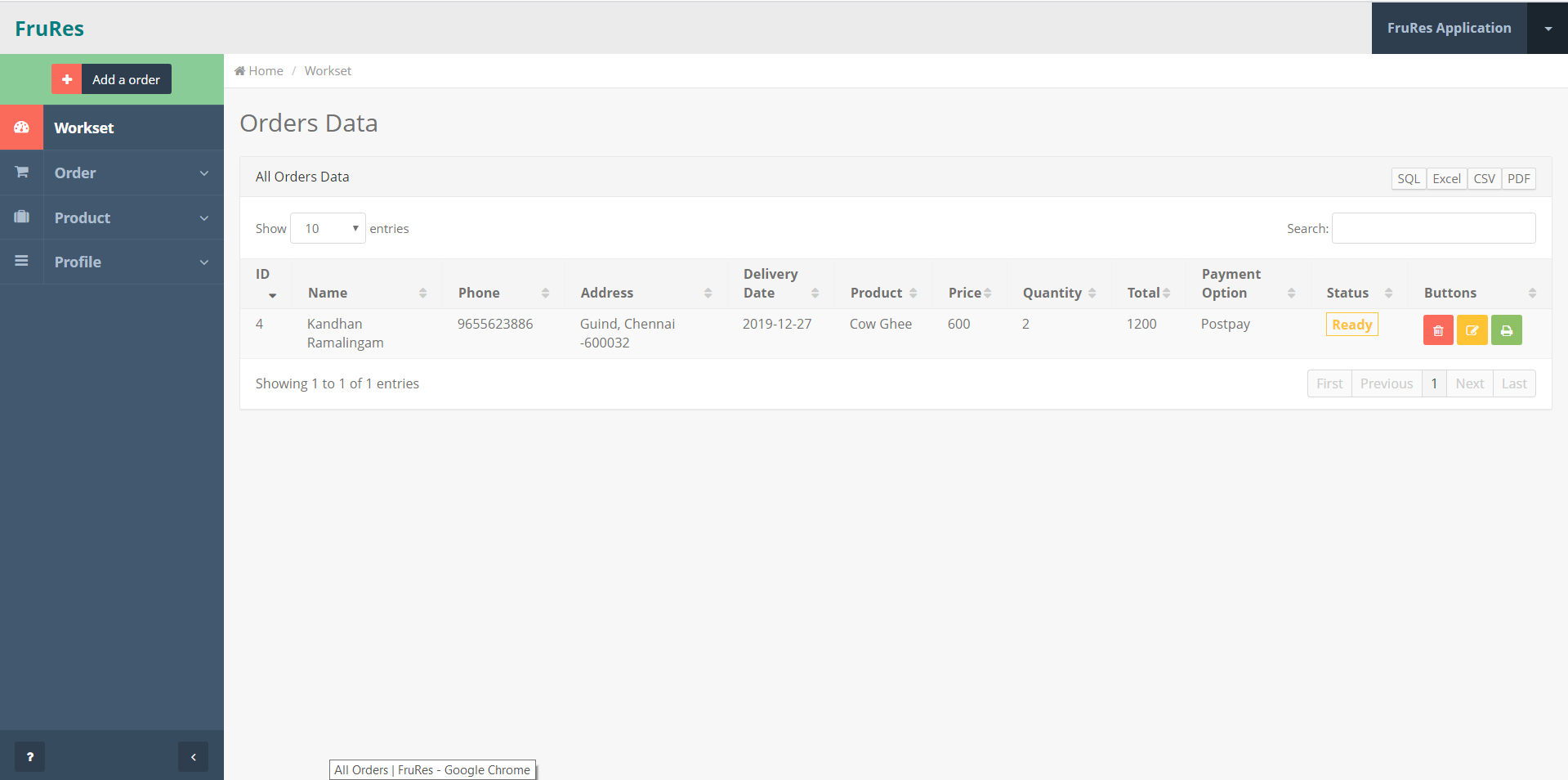Sort table by Product column arrows
The width and height of the screenshot is (1568, 780).
point(913,293)
